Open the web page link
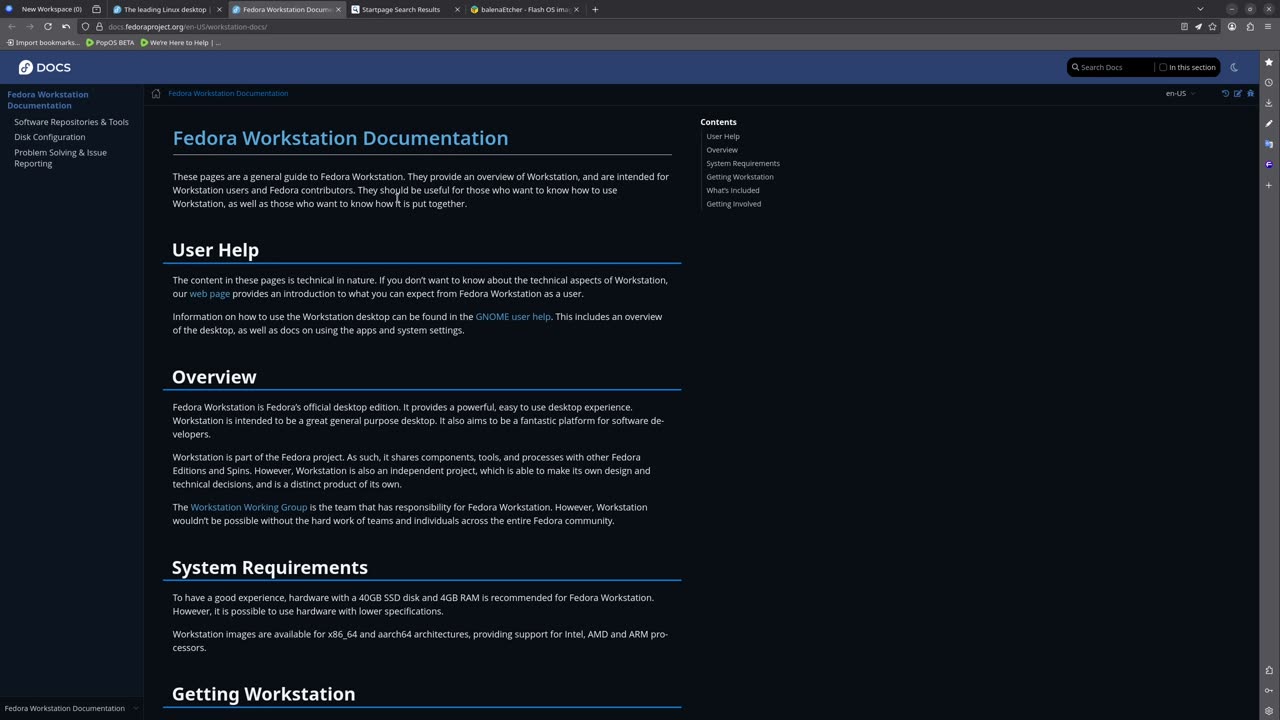This screenshot has width=1280, height=720. [210, 294]
